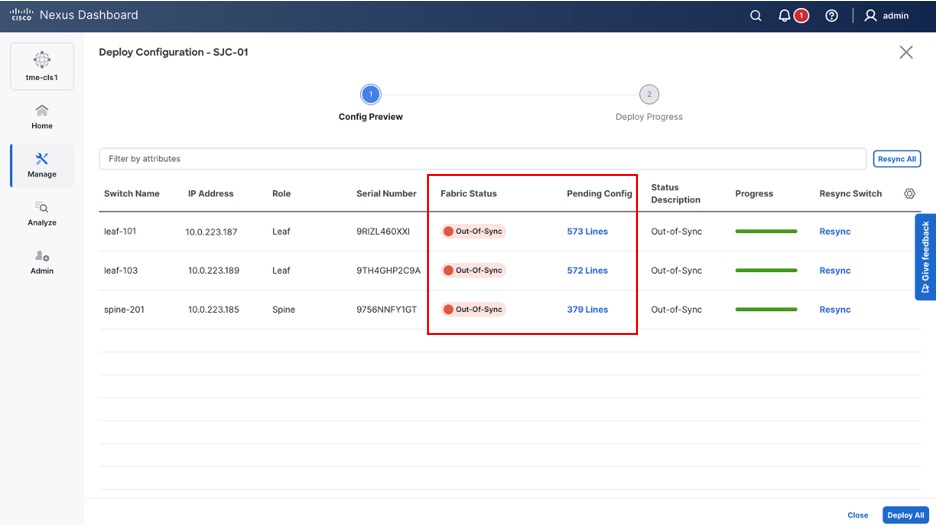This screenshot has height=529, width=937.
Task: Click the Spine role cell
Action: pos(284,310)
